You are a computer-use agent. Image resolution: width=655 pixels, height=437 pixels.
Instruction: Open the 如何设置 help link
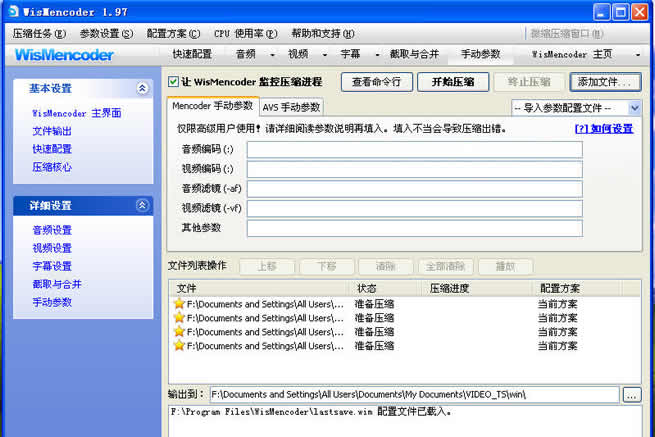[604, 129]
